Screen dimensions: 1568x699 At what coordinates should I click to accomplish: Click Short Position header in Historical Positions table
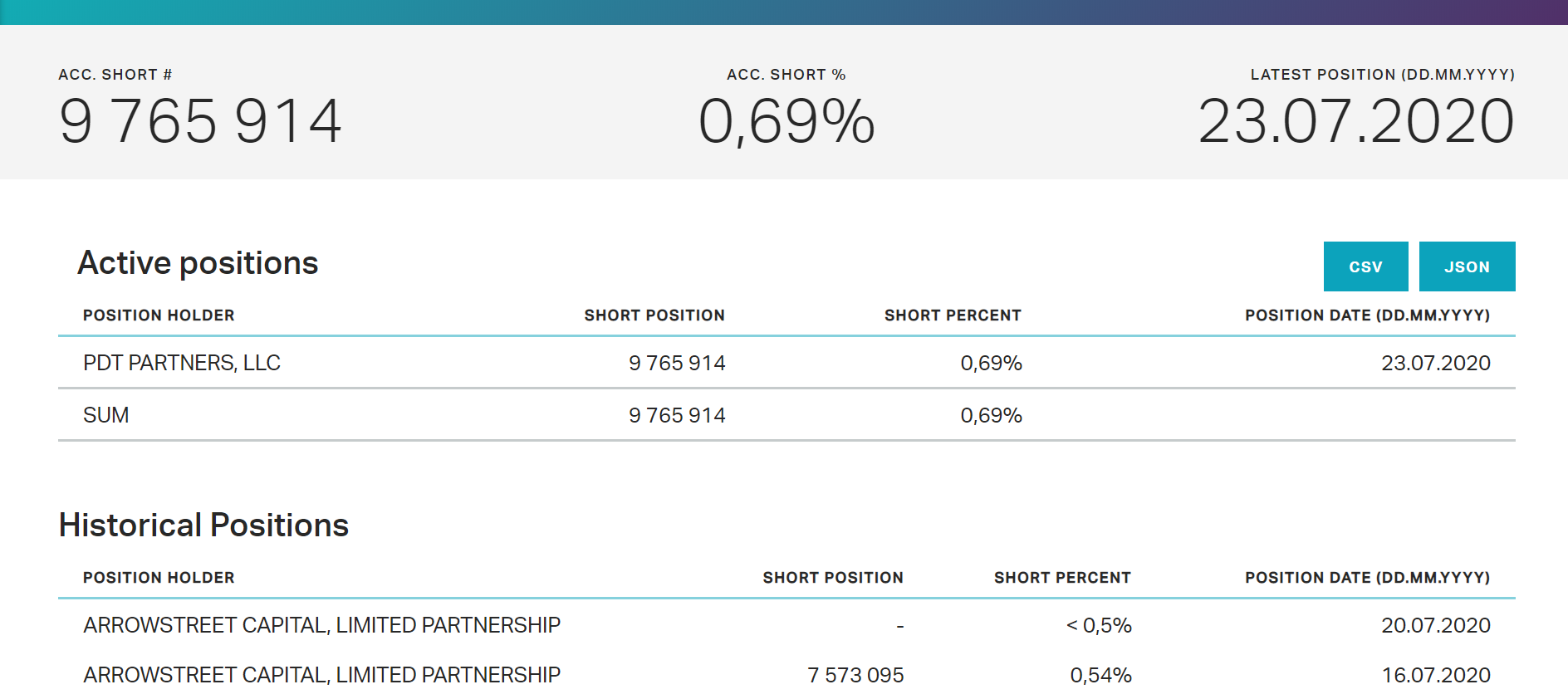833,578
